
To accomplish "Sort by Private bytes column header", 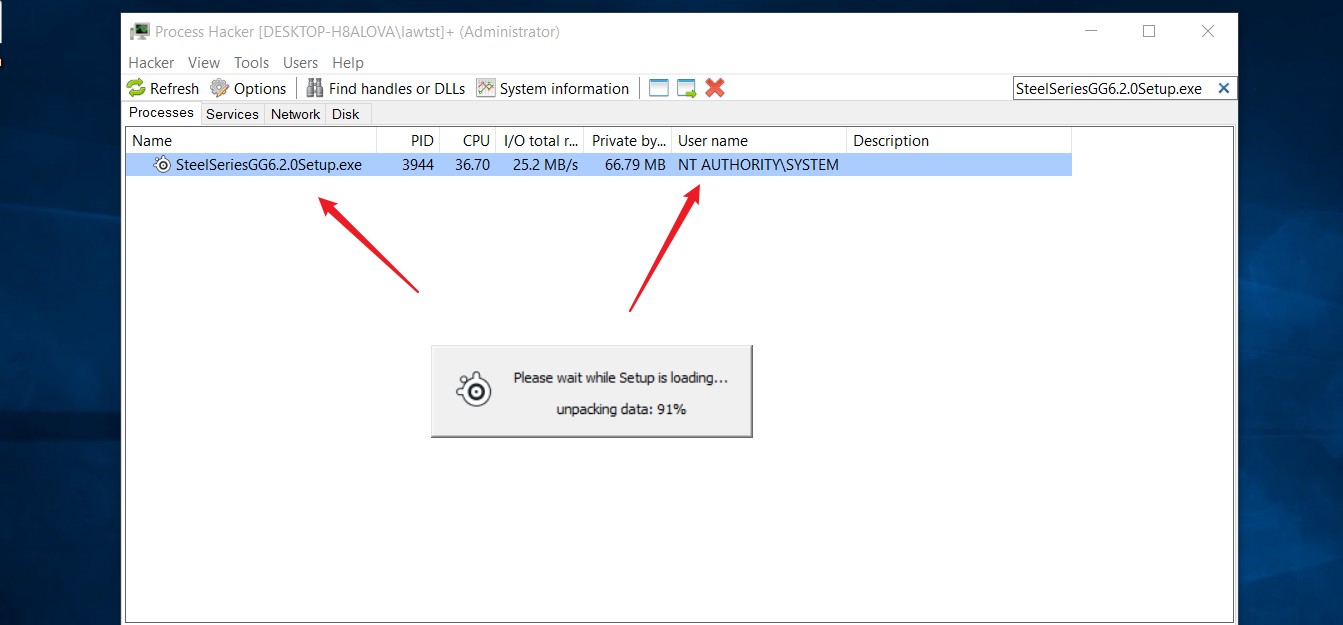I will tap(628, 141).
